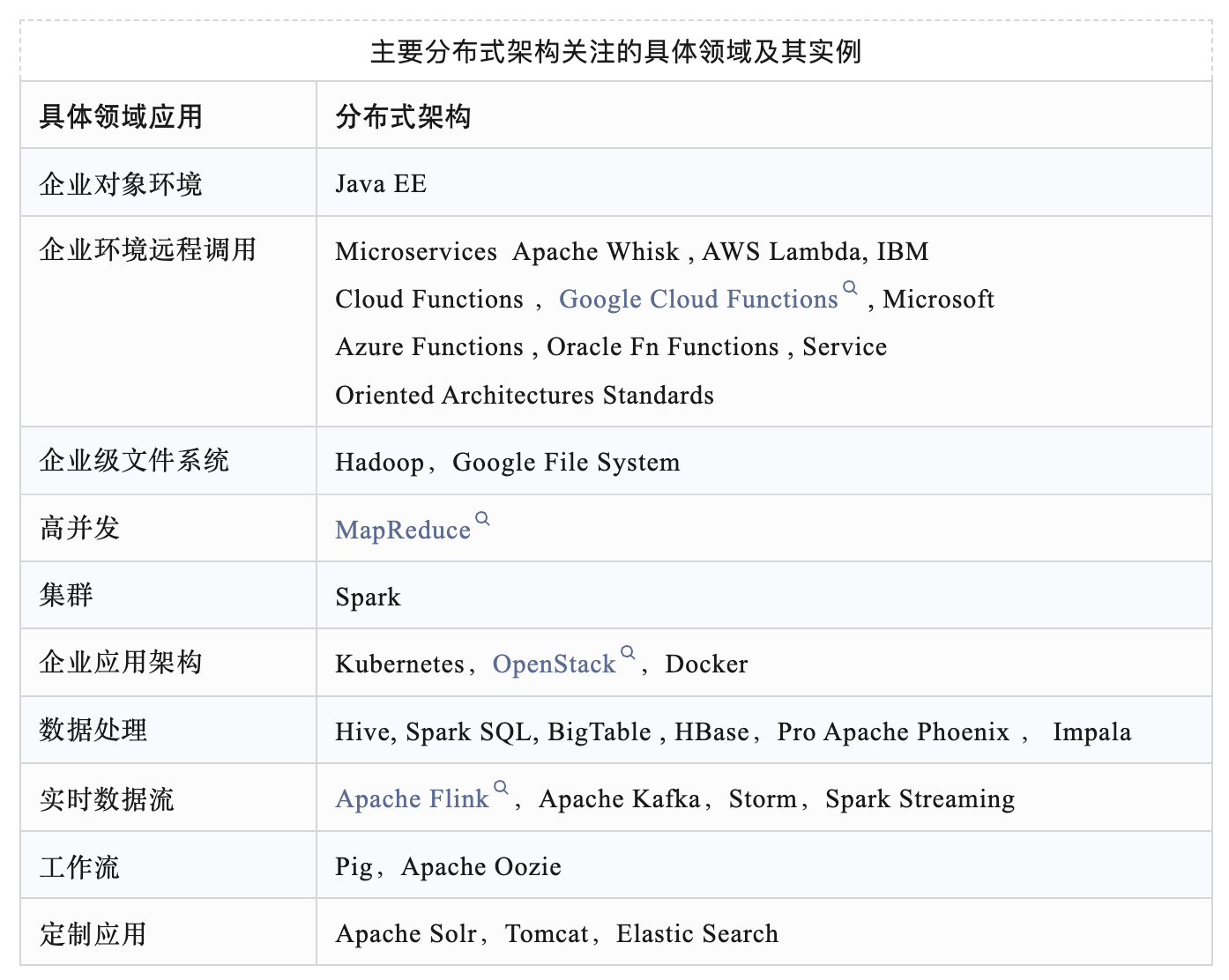Click the column header 具体领域应用
1229x980 pixels.
point(168,115)
